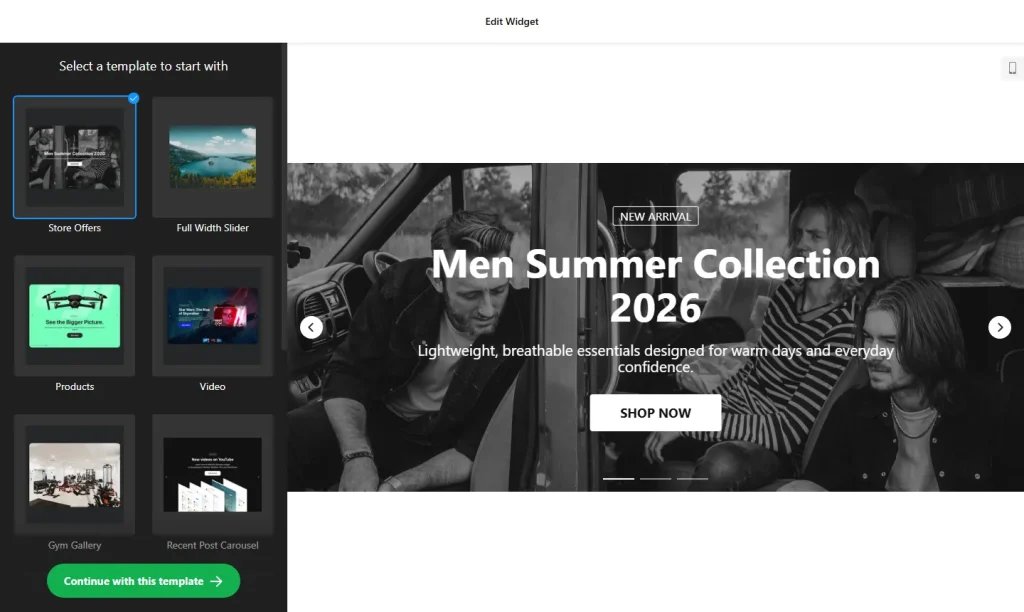This screenshot has width=1024, height=612.
Task: Select the Full Width Slider template thumbnail
Action: tap(212, 157)
